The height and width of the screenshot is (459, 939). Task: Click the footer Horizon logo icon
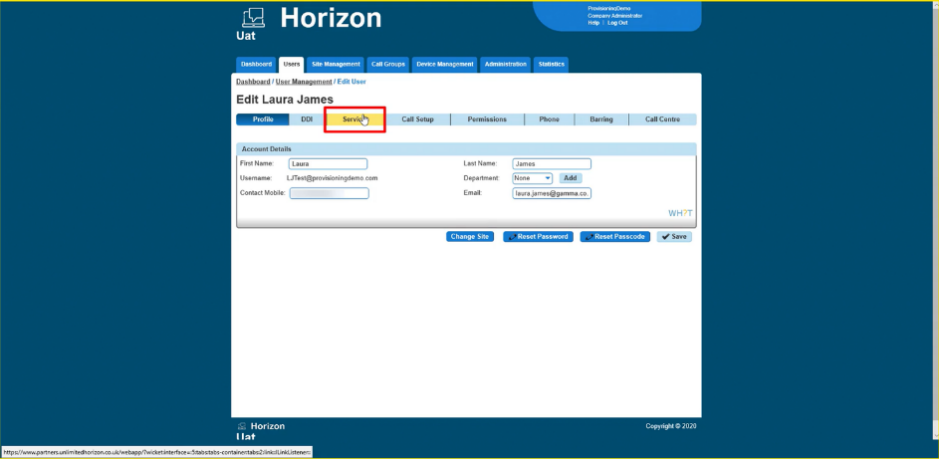242,426
